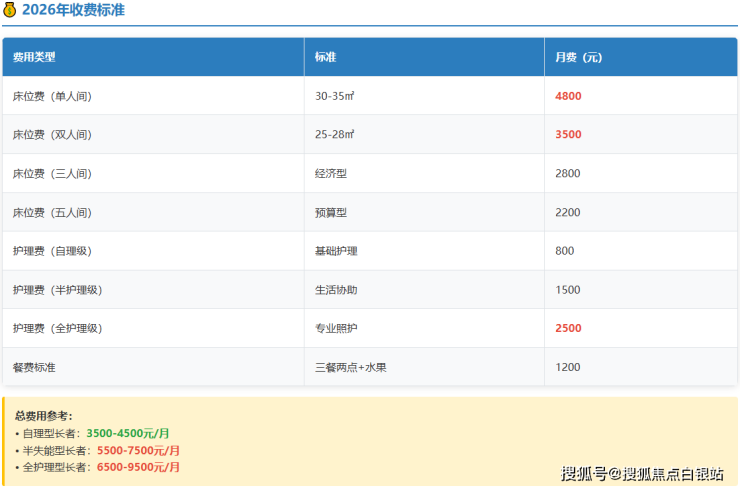Click the 搜狐号@搜狐黑点白银站 watermark
The height and width of the screenshot is (490, 740).
(x=642, y=473)
